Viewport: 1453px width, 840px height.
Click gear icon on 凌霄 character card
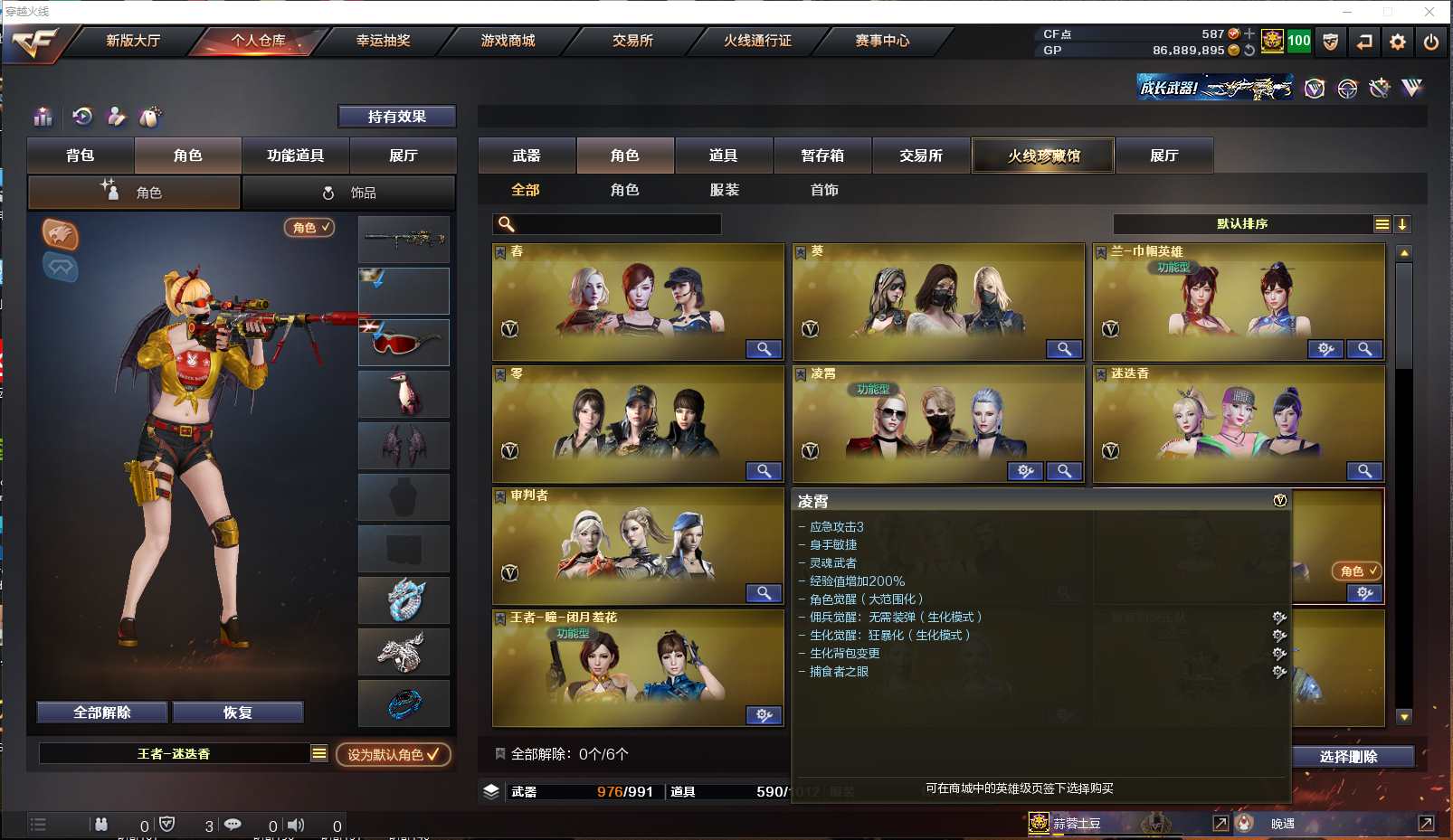pyautogui.click(x=1025, y=471)
